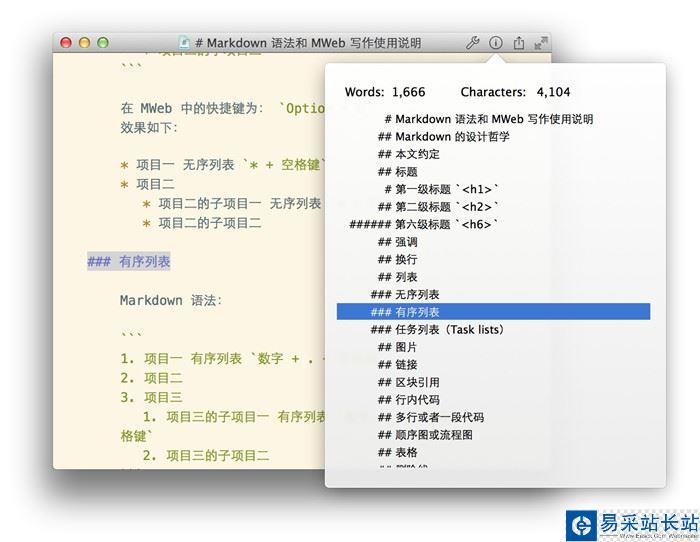Go to '## 强调' heading in outline
This screenshot has width=700, height=542.
(397, 242)
